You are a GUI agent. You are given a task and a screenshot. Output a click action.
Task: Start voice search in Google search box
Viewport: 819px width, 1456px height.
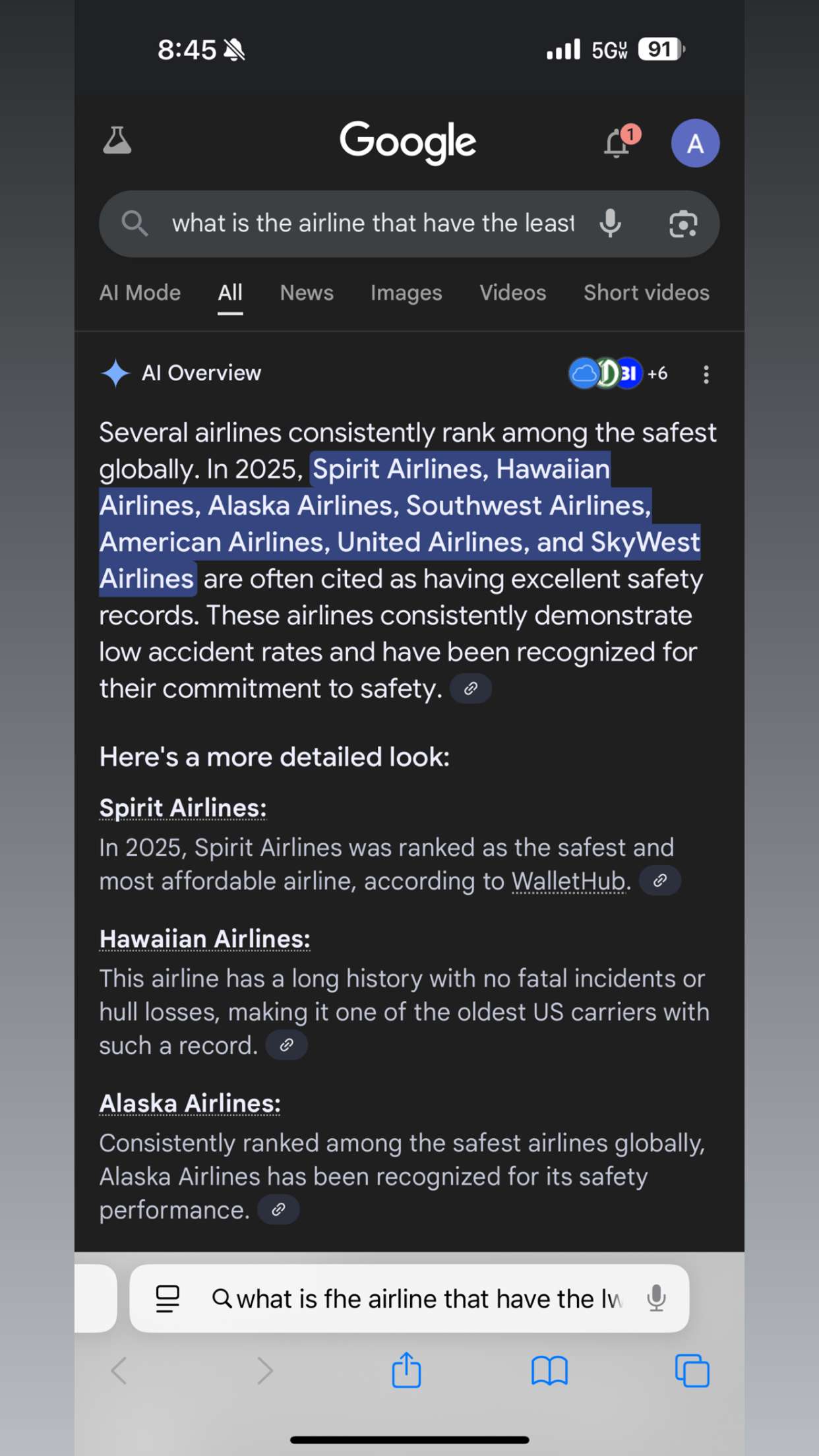coord(611,224)
